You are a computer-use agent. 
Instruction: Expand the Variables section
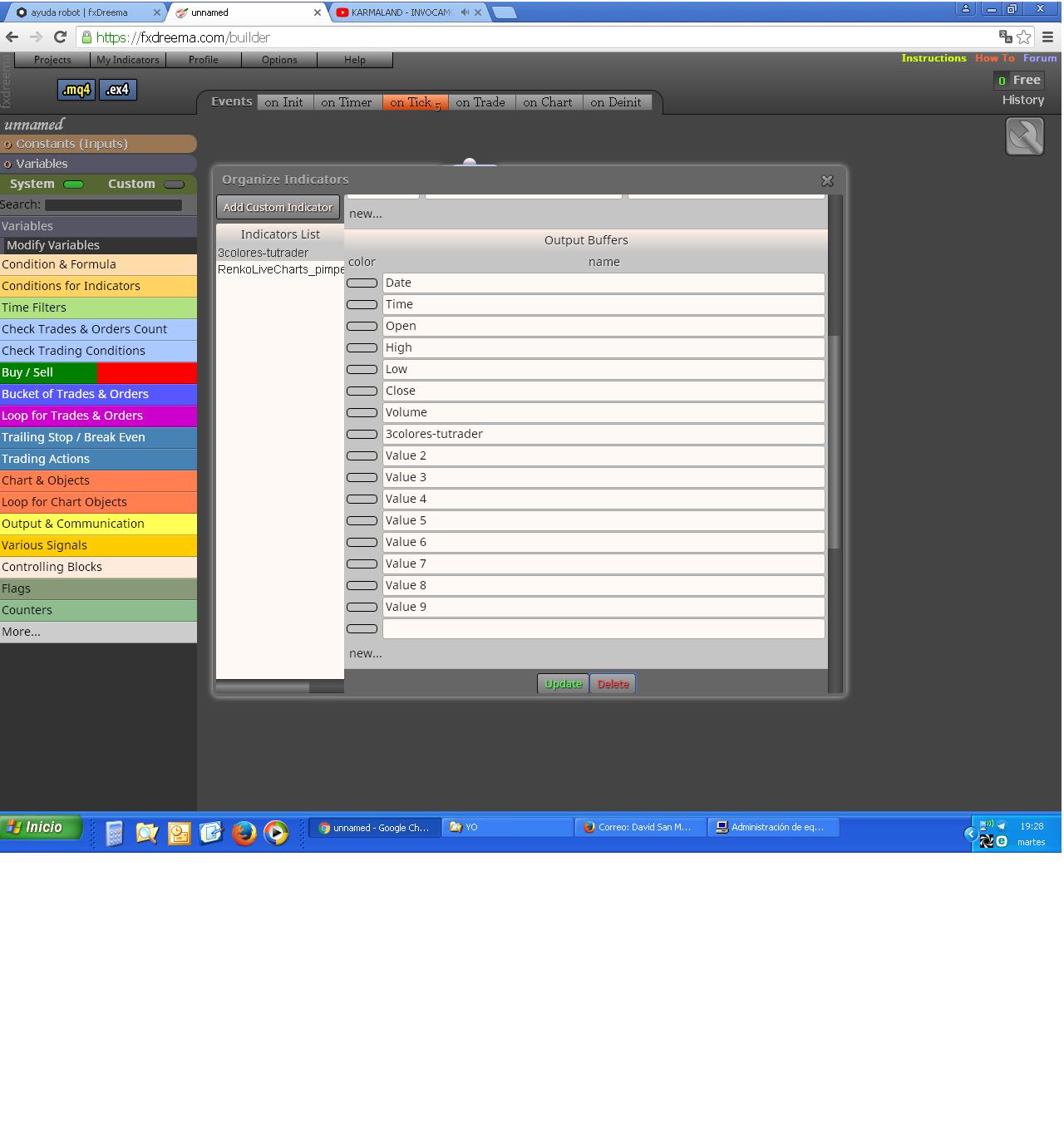[x=98, y=164]
